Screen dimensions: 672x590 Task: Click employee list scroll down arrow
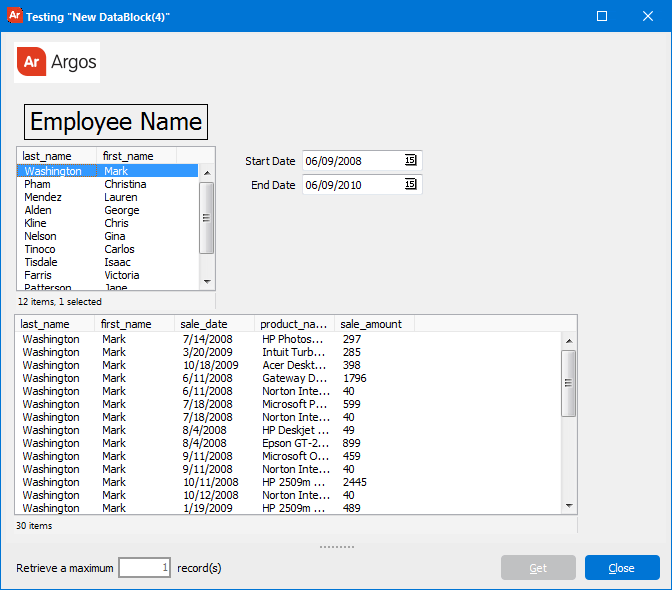pos(207,282)
